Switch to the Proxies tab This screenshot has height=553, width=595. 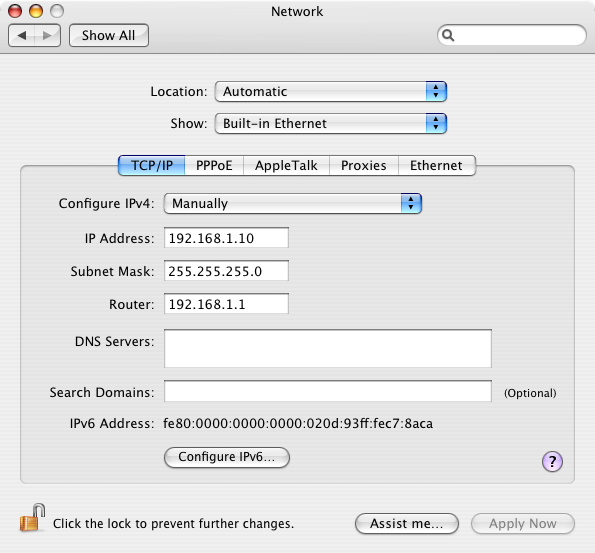pyautogui.click(x=364, y=165)
